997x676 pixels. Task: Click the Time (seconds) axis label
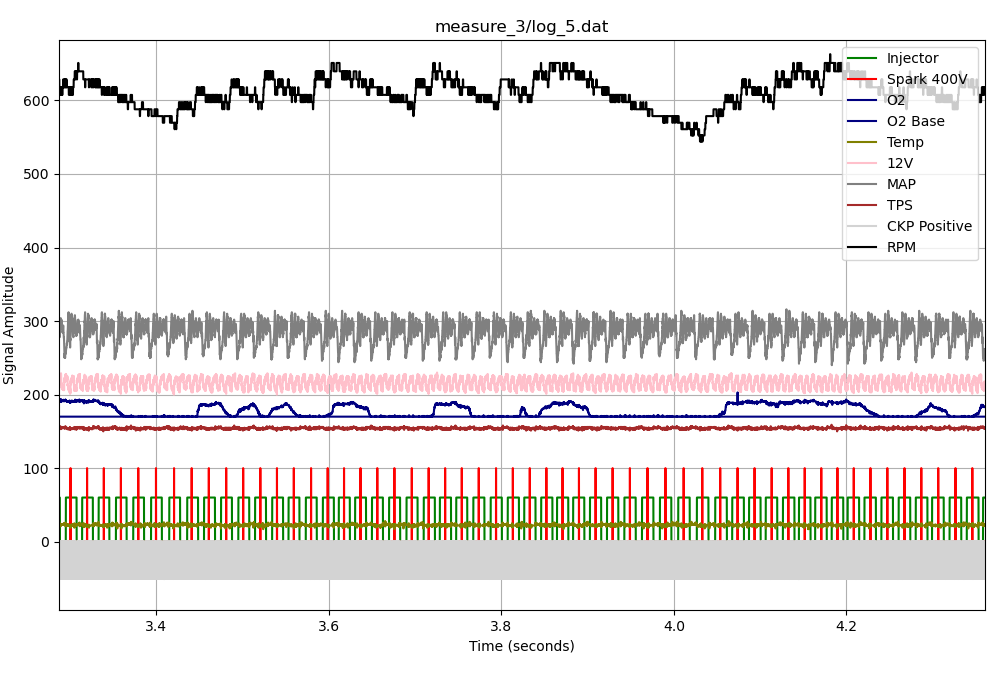pos(522,647)
